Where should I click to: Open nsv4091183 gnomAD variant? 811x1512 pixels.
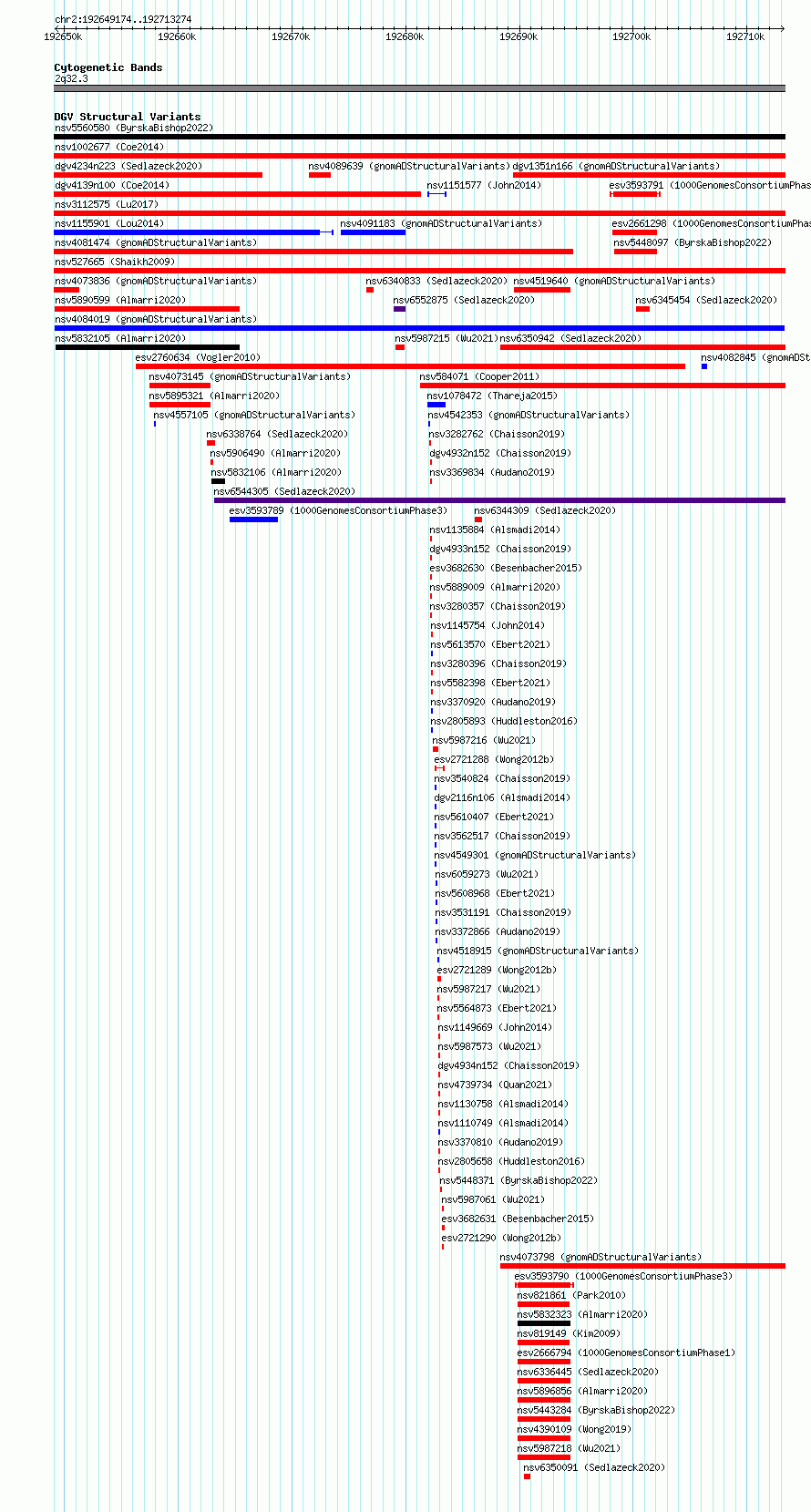click(441, 224)
